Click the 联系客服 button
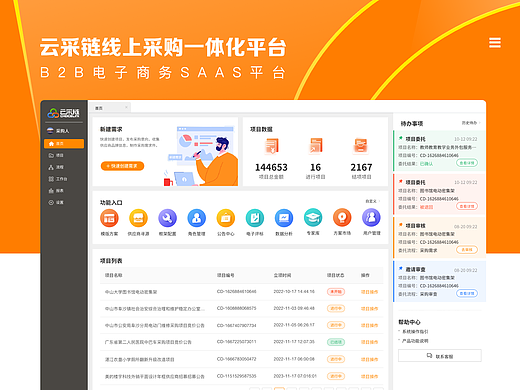 point(440,356)
